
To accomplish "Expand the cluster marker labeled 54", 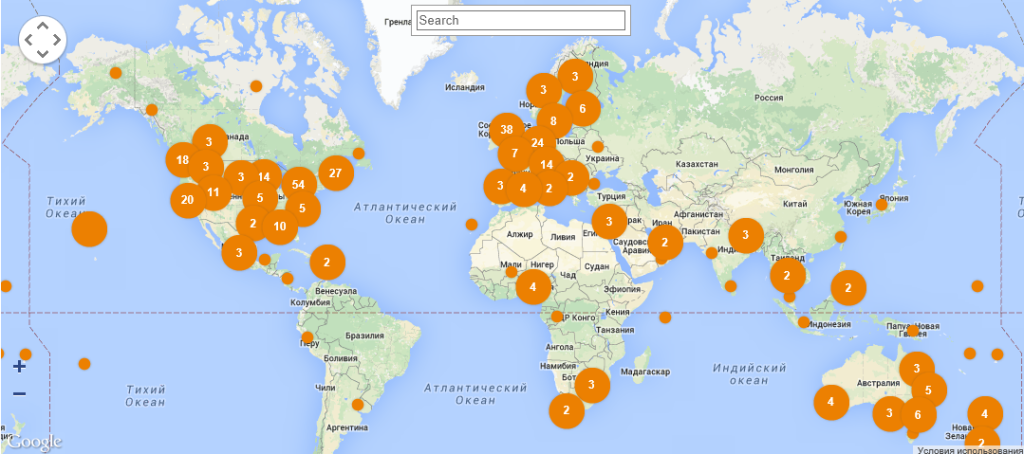I will click(297, 184).
